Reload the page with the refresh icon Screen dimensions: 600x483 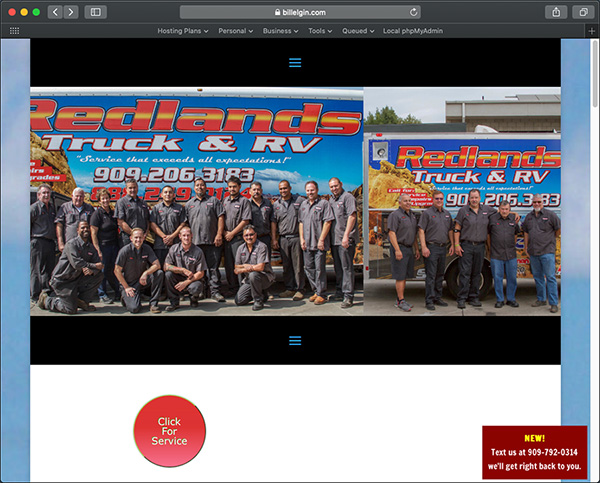[413, 12]
